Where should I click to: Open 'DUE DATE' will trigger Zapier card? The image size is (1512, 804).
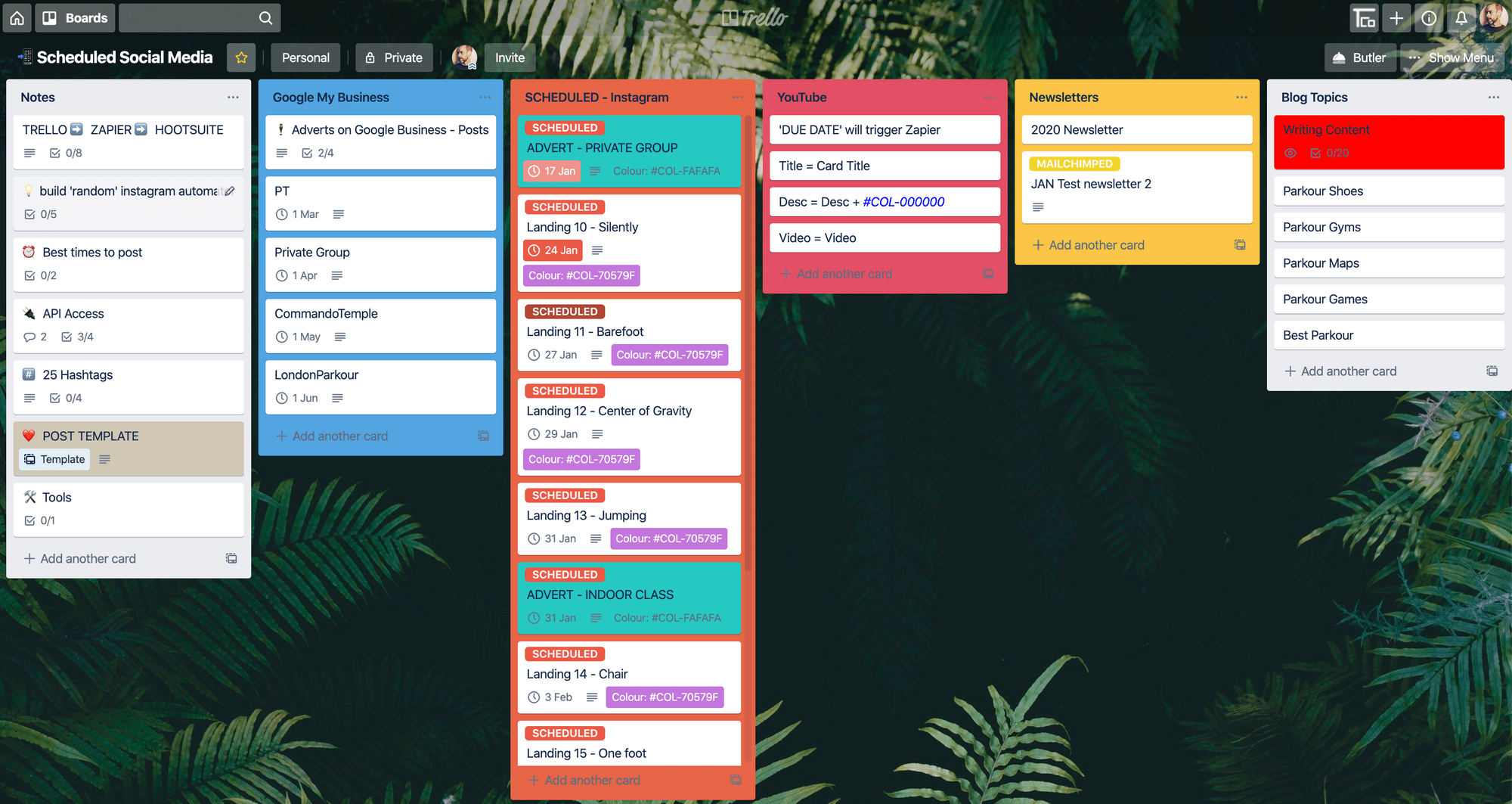coord(885,130)
